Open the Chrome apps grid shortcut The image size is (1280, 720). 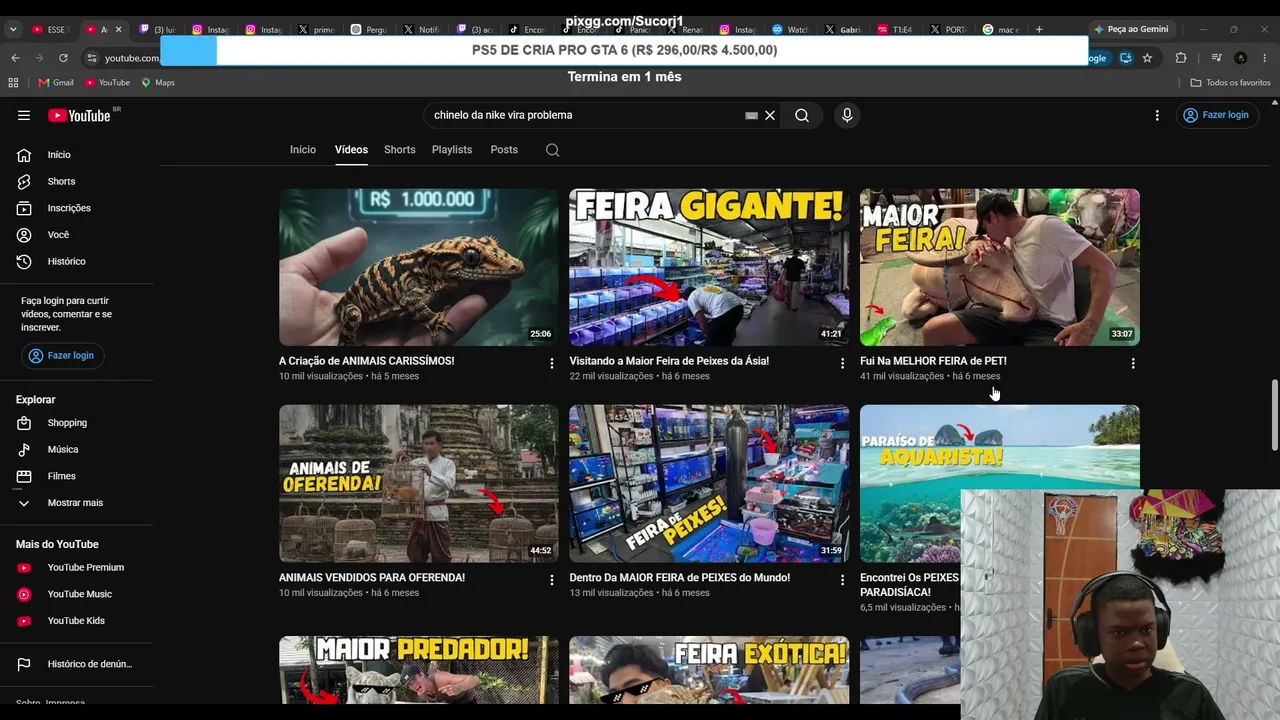13,82
